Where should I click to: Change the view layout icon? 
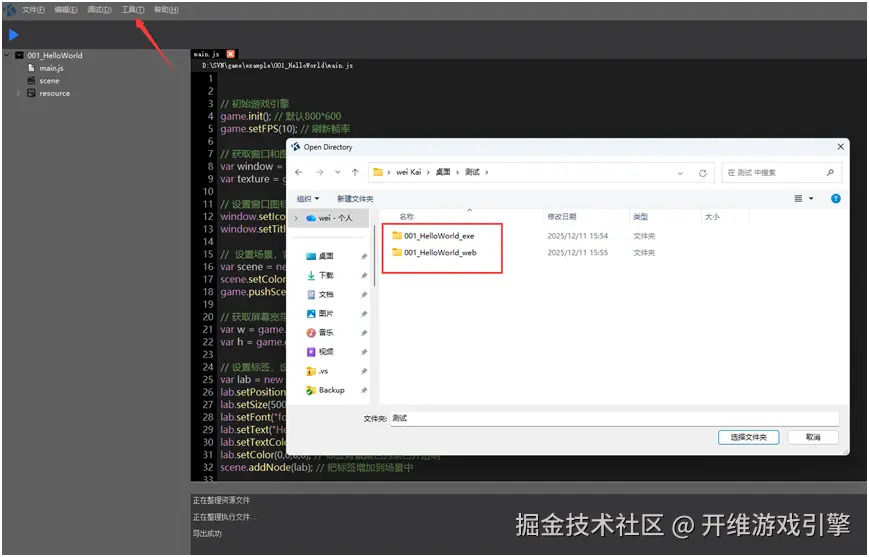[798, 198]
